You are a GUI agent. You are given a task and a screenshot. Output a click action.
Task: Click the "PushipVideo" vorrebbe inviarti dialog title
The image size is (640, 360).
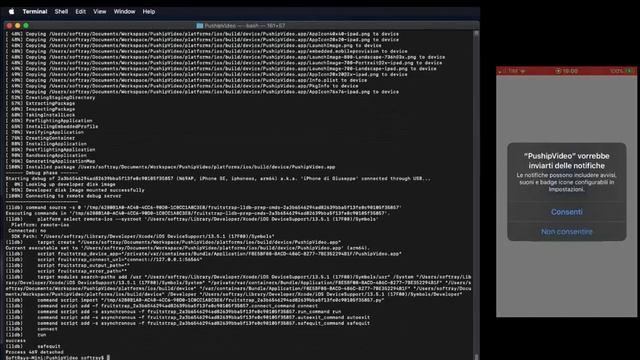(567, 161)
